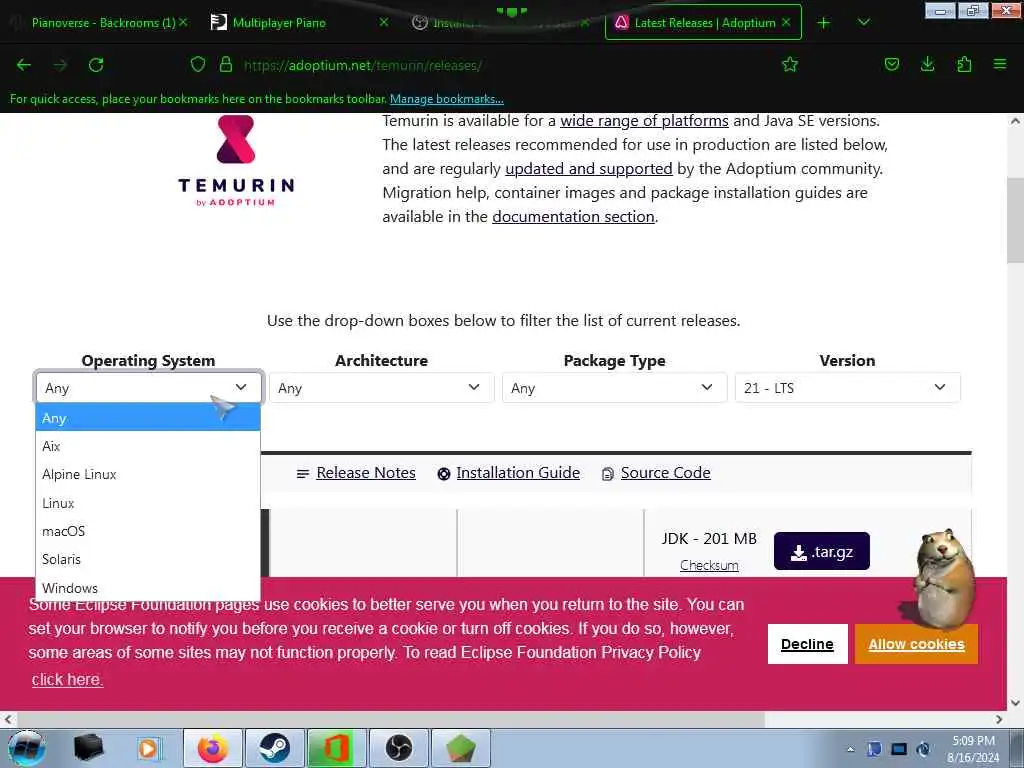Click the lines icon beside Release Notes

[303, 474]
